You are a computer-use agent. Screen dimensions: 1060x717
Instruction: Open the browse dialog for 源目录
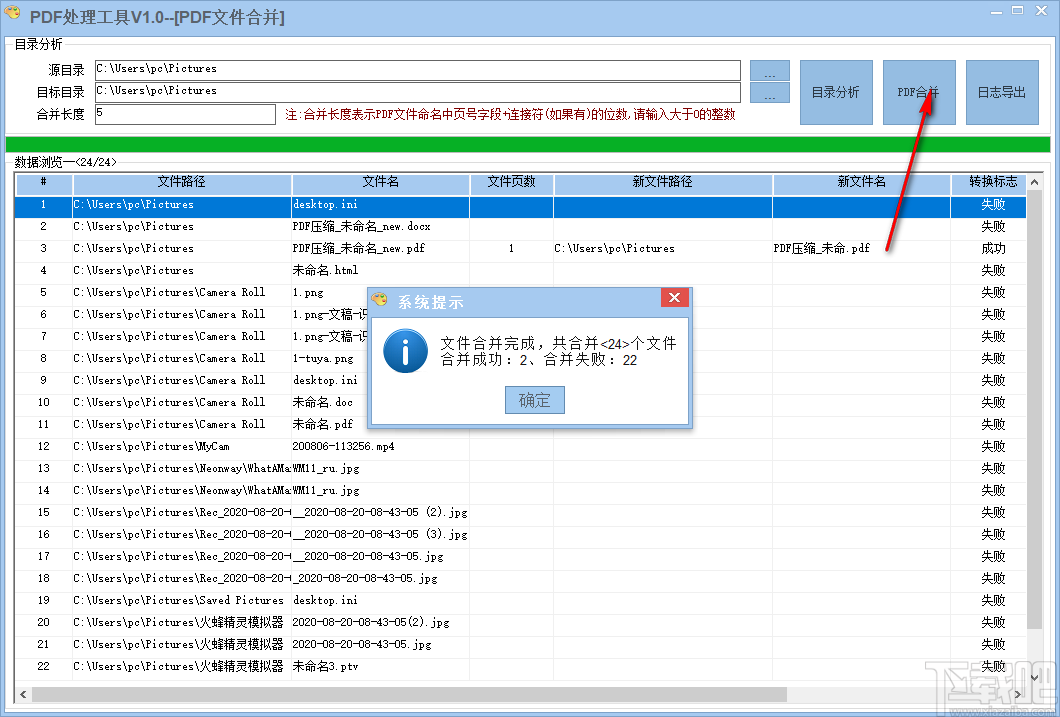point(769,69)
